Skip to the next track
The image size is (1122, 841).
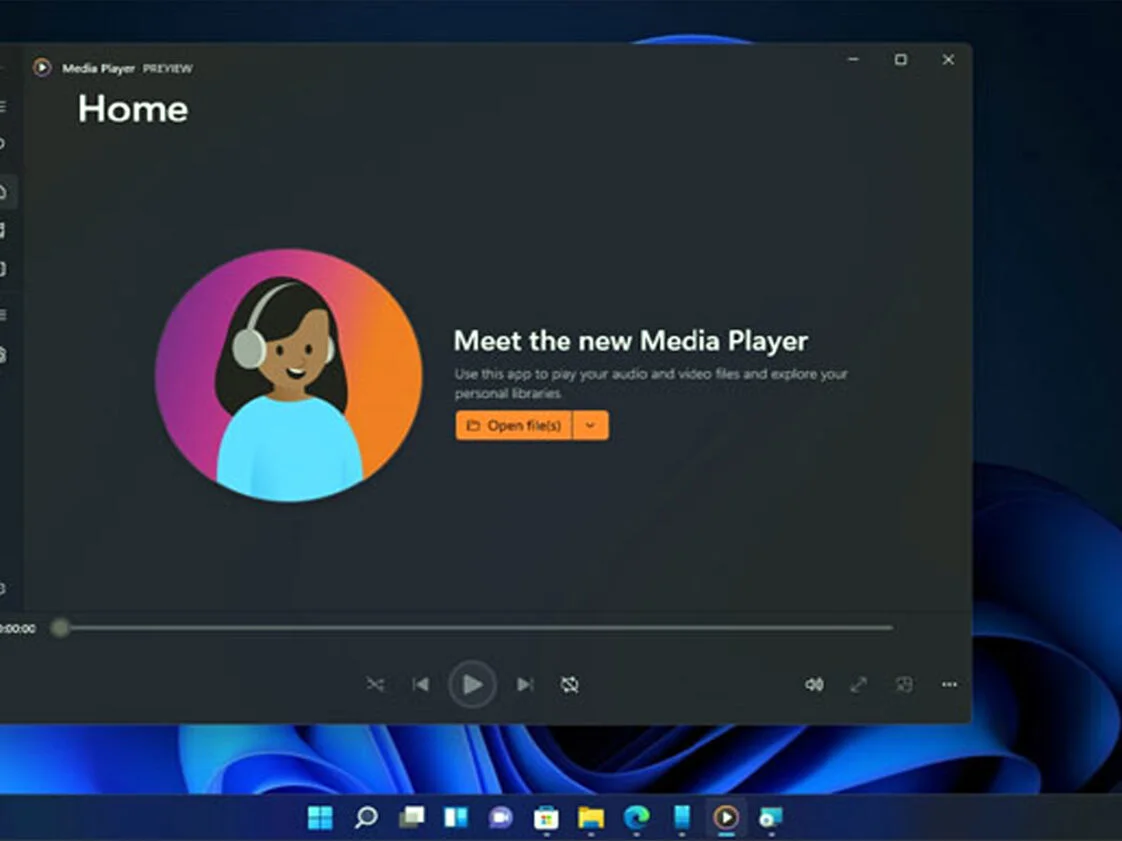coord(525,684)
